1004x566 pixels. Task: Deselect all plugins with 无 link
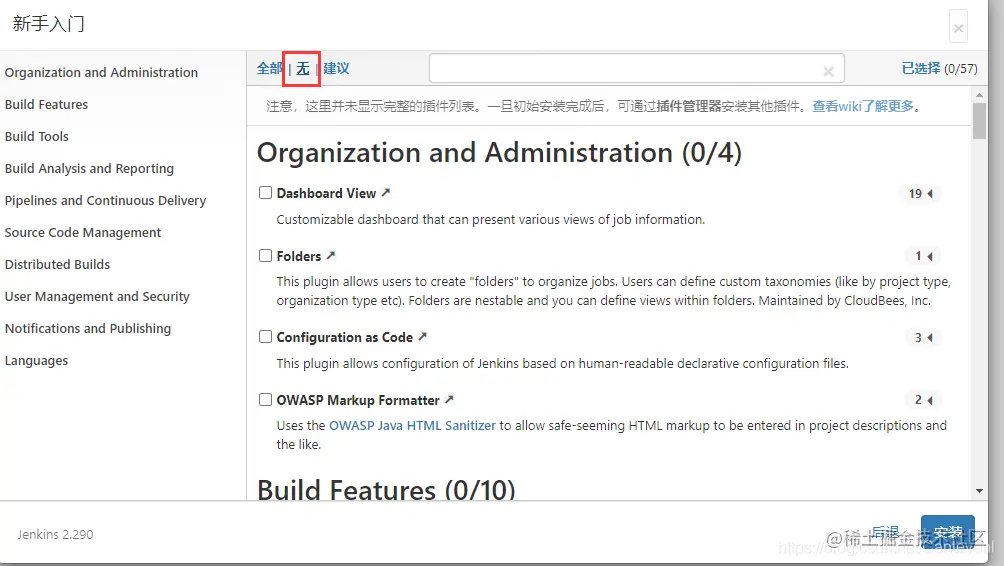pyautogui.click(x=303, y=69)
